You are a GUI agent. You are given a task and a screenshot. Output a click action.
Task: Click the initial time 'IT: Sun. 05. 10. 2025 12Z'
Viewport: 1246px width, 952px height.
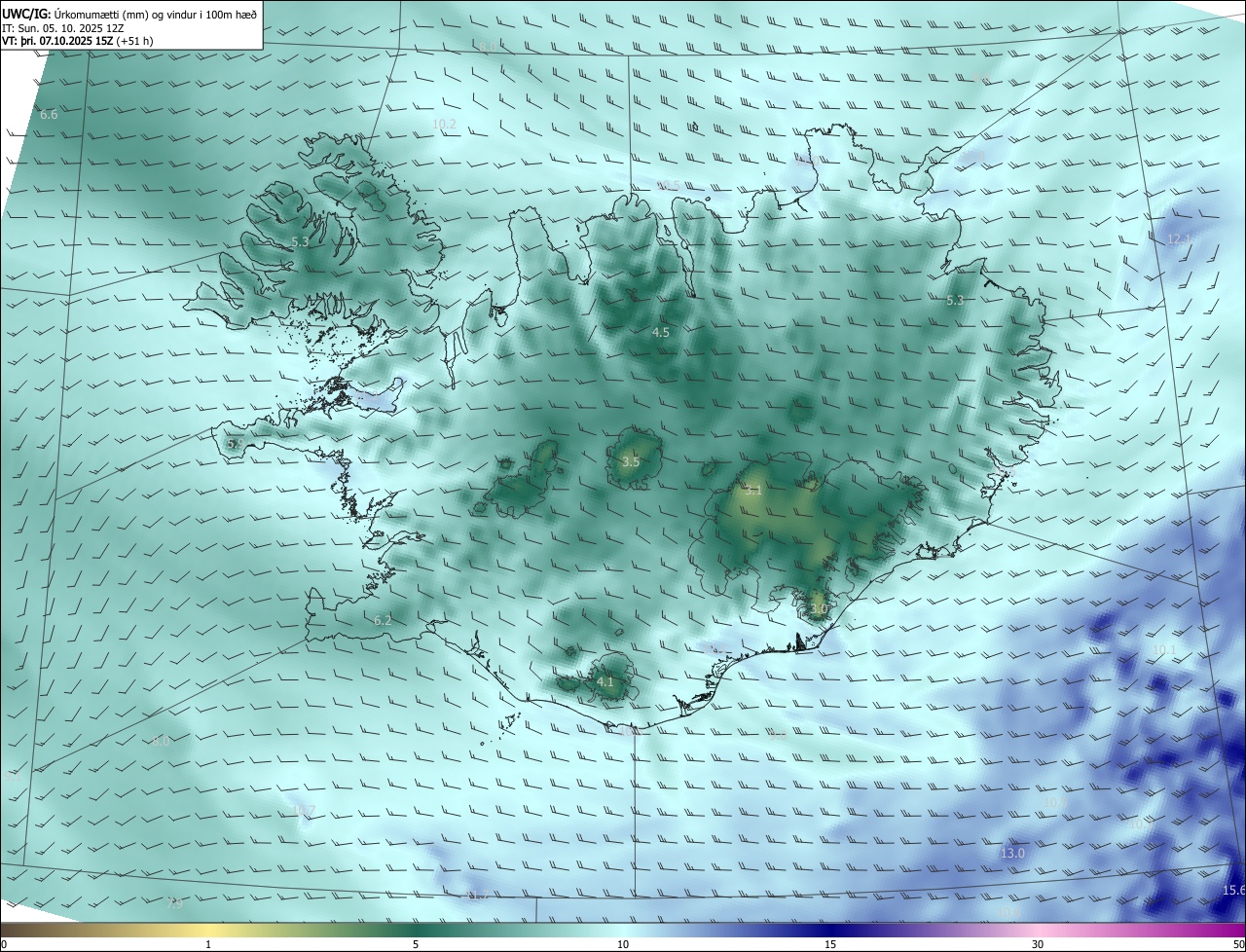click(x=62, y=28)
